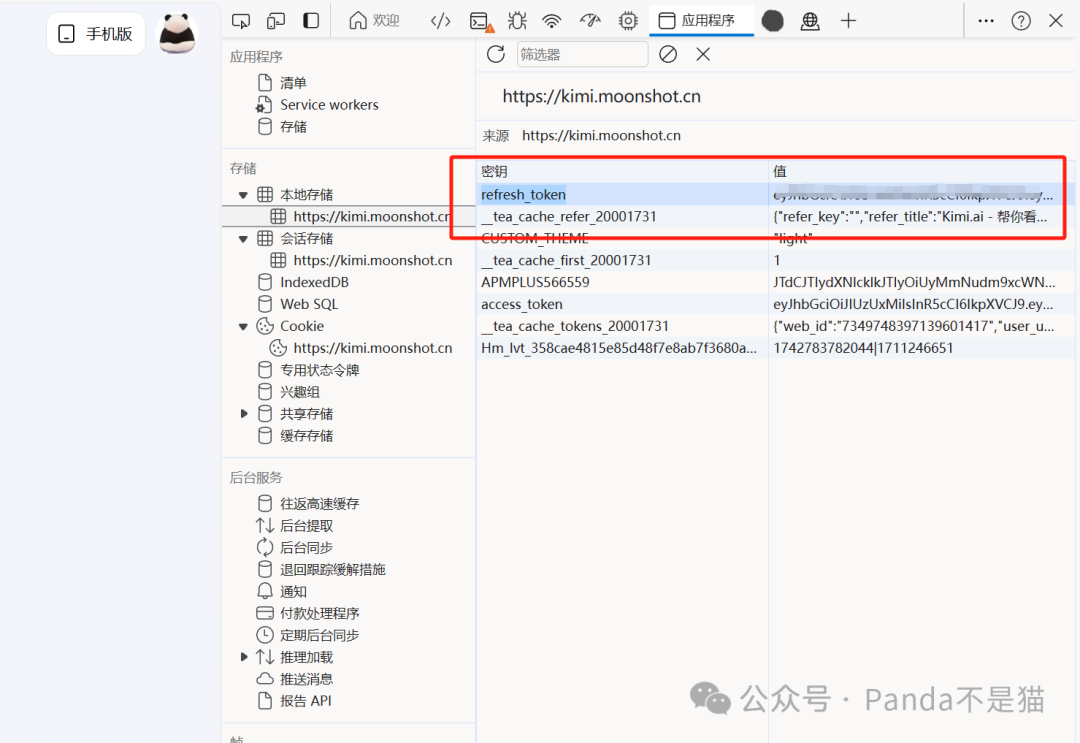Open DevTools settings gear
The width and height of the screenshot is (1080, 743).
click(628, 20)
